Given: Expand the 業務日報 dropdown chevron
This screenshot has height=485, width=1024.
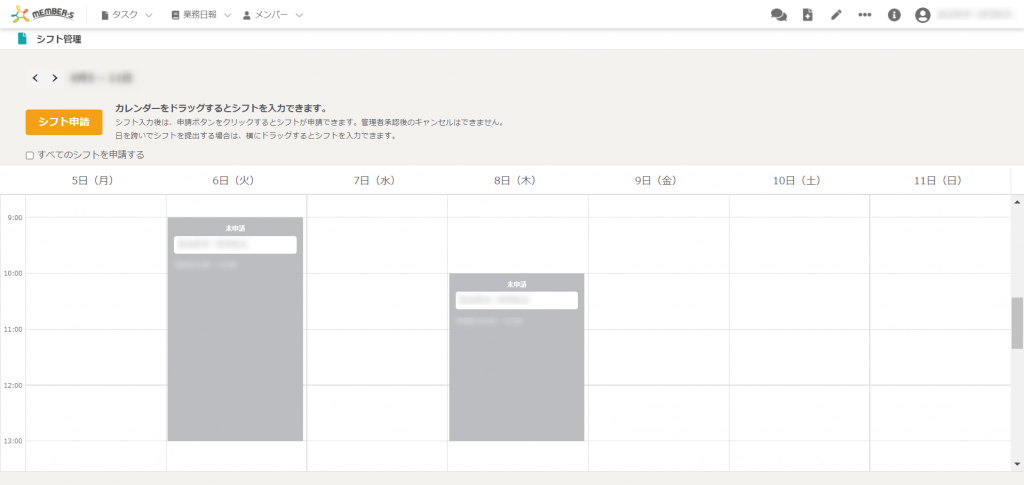Looking at the screenshot, I should pos(227,15).
